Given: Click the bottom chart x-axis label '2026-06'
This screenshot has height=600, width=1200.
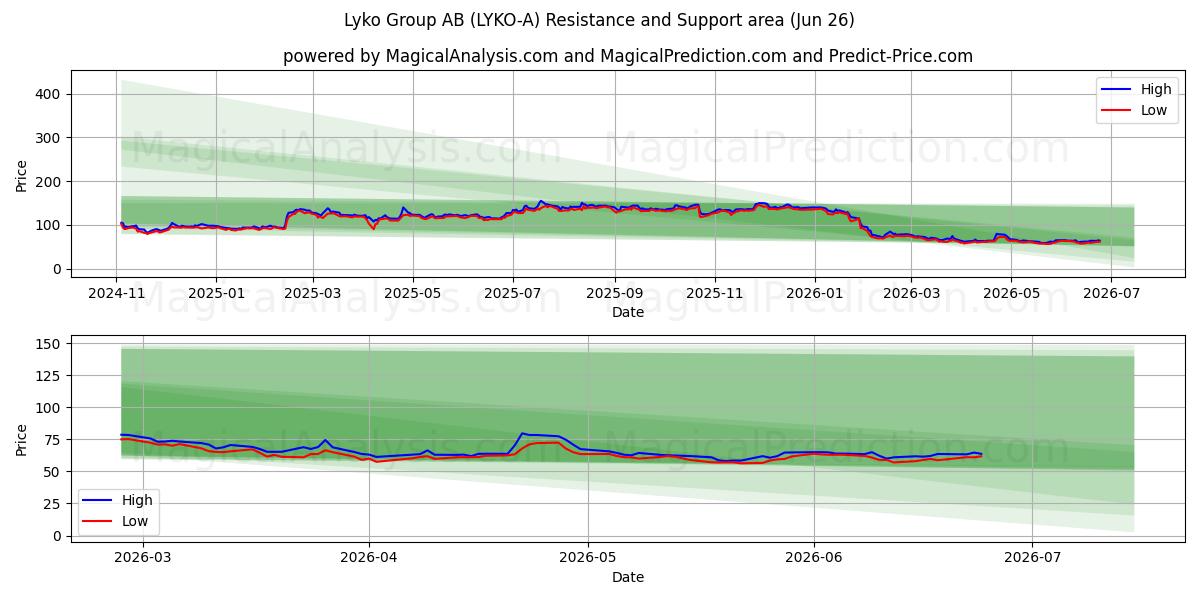Looking at the screenshot, I should (814, 557).
